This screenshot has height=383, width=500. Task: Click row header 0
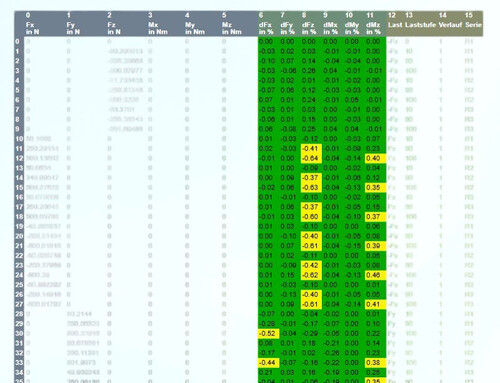tap(17, 42)
